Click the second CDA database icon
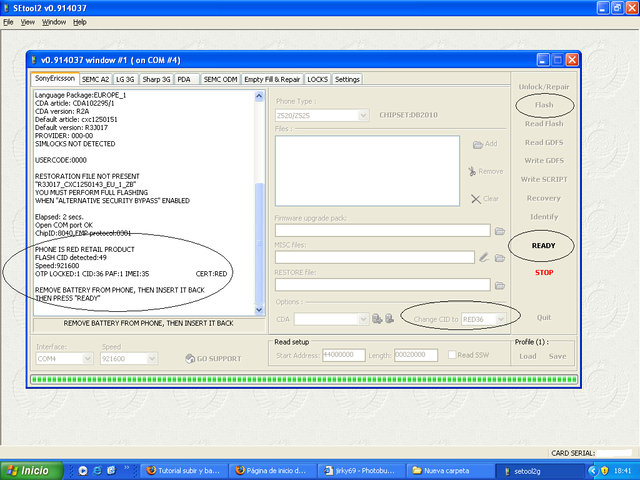640x480 pixels. pos(389,318)
